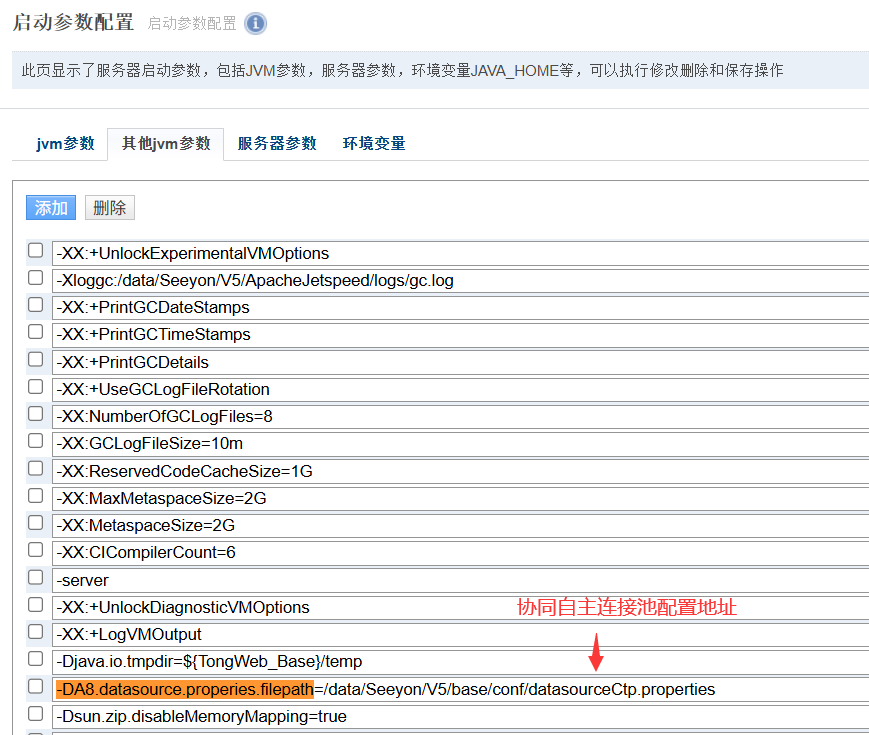Check the -XX:CICompilerCount=6 checkbox

point(35,550)
